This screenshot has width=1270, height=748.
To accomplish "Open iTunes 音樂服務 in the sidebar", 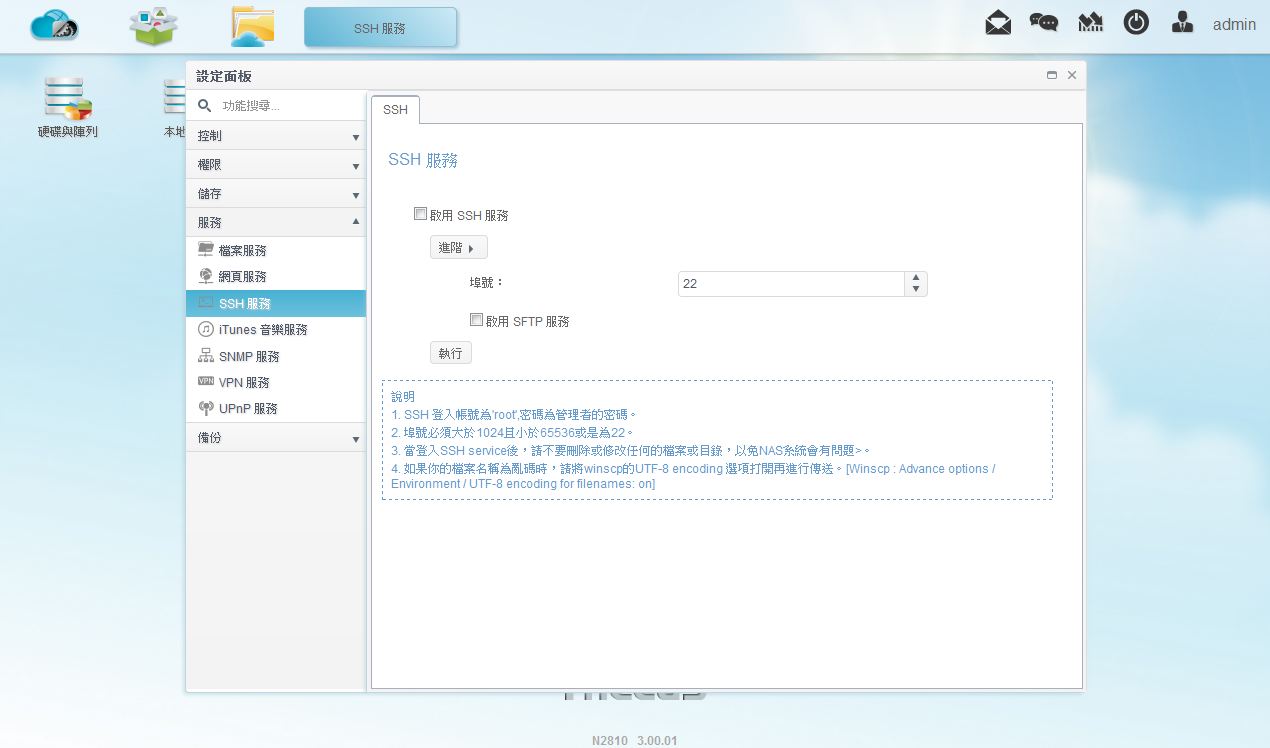I will [276, 329].
